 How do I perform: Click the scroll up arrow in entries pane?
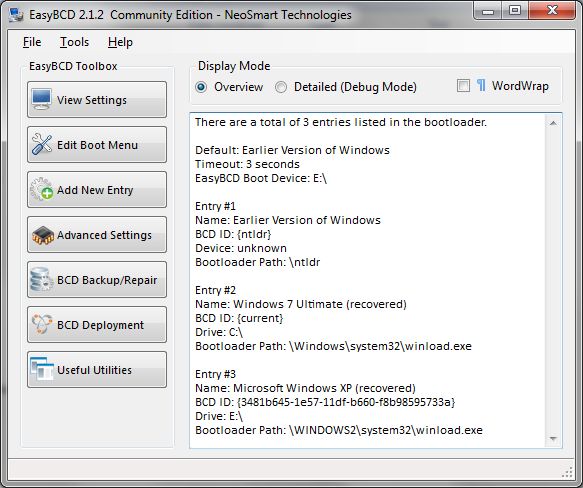pyautogui.click(x=553, y=123)
